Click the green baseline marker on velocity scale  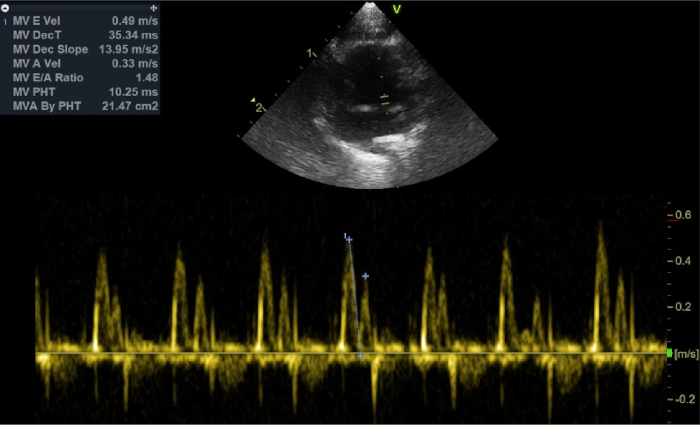click(669, 353)
